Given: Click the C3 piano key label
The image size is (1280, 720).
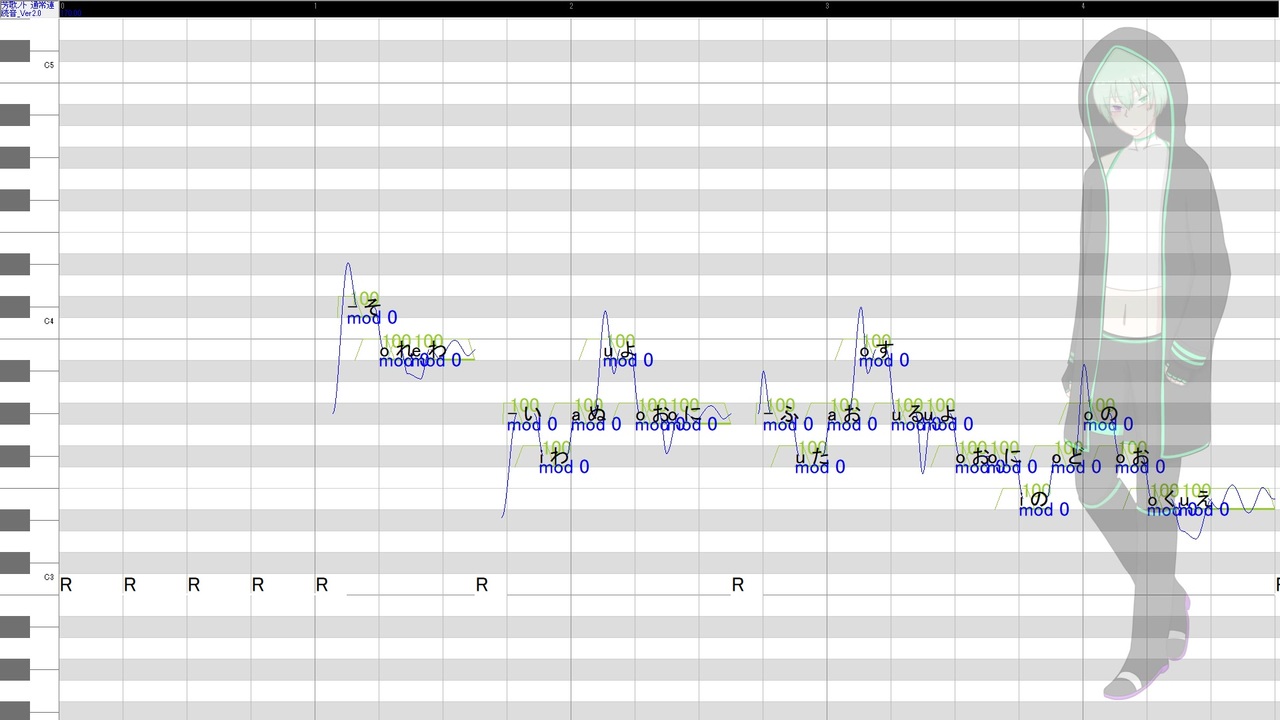Looking at the screenshot, I should coord(48,577).
